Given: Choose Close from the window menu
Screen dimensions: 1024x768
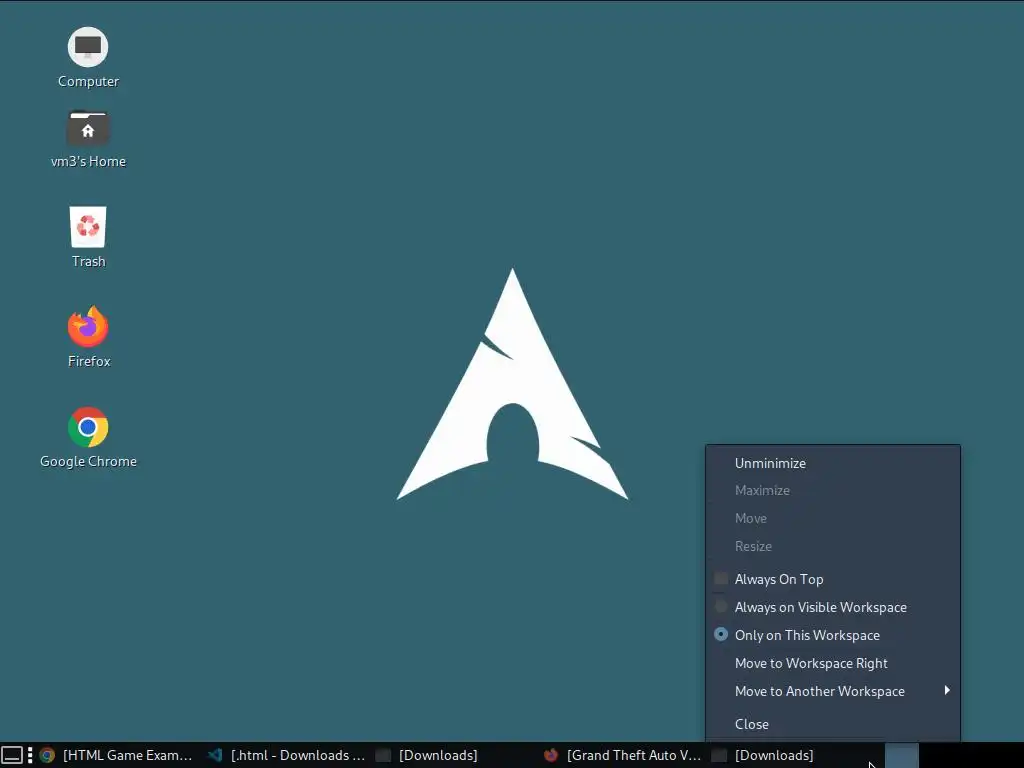Looking at the screenshot, I should pos(833,724).
